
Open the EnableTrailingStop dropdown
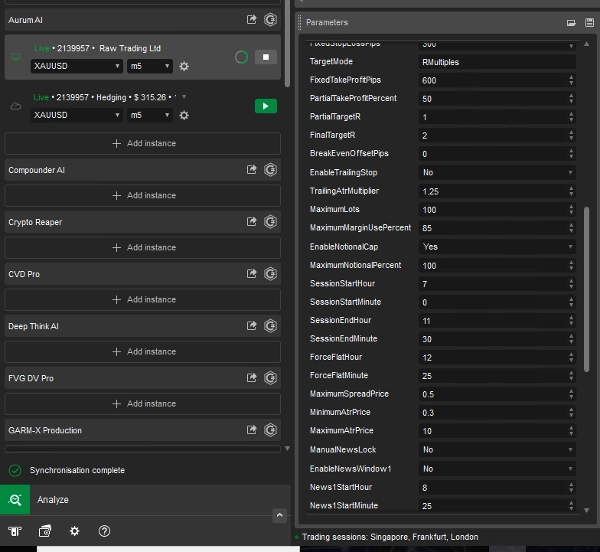497,173
